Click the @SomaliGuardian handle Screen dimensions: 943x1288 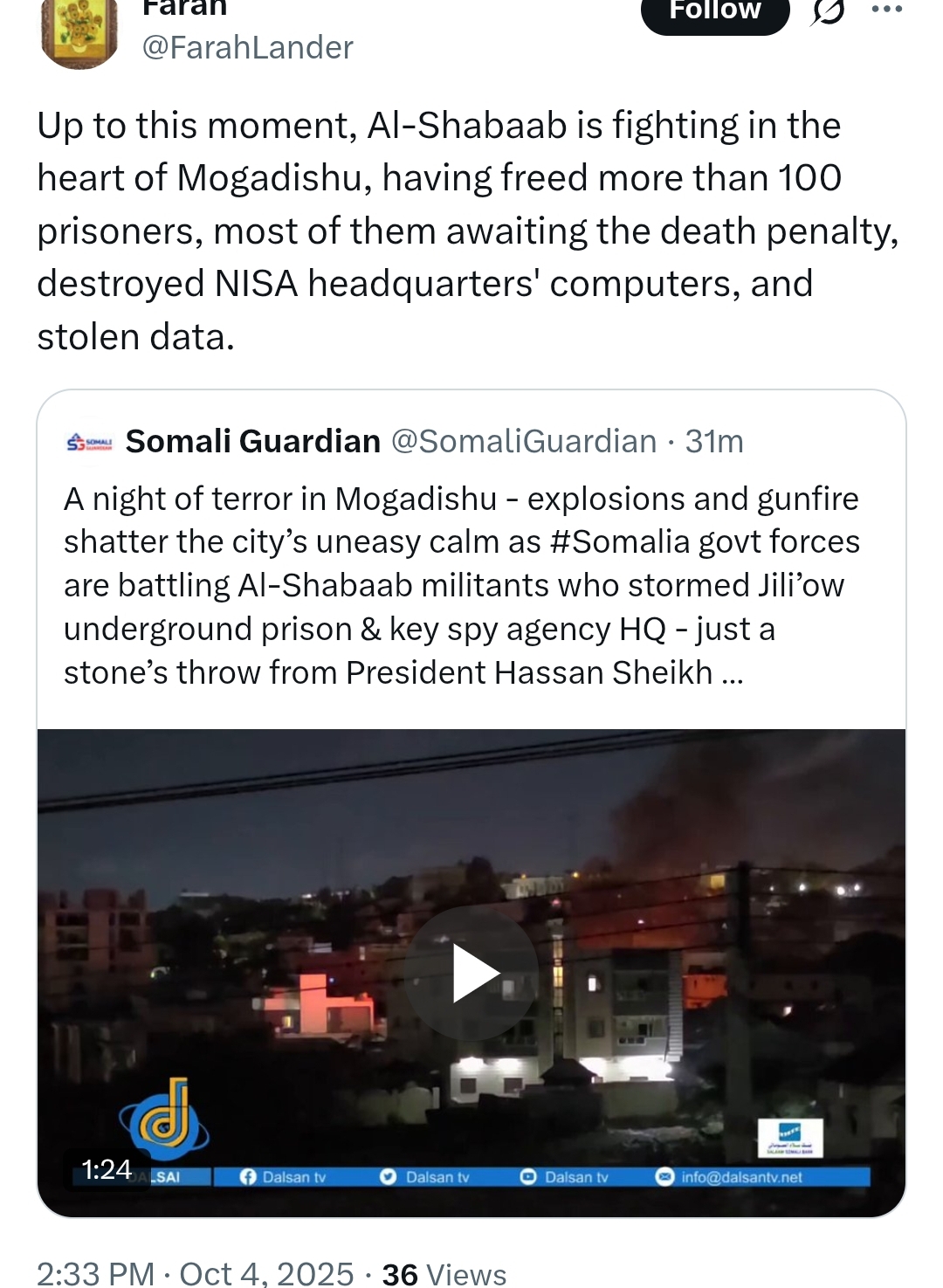tap(524, 442)
